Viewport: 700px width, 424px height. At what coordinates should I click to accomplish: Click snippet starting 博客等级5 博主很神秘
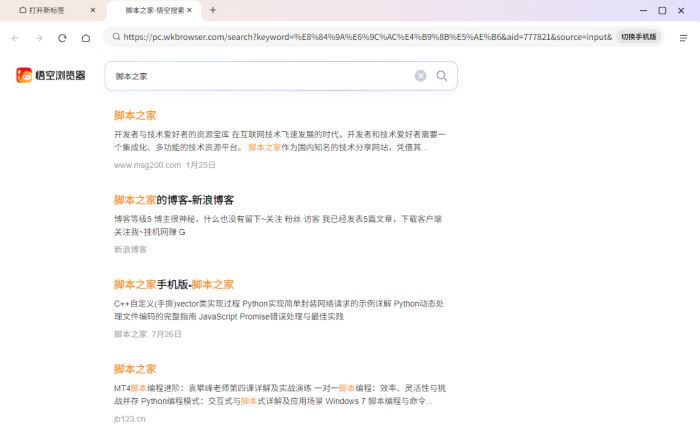click(x=278, y=225)
